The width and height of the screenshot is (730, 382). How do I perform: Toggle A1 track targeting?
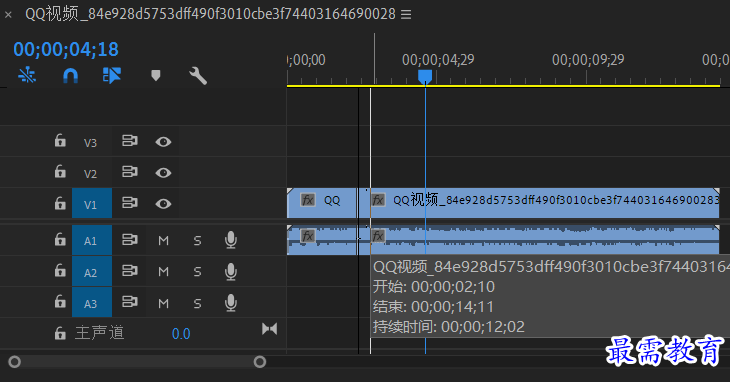(x=92, y=240)
